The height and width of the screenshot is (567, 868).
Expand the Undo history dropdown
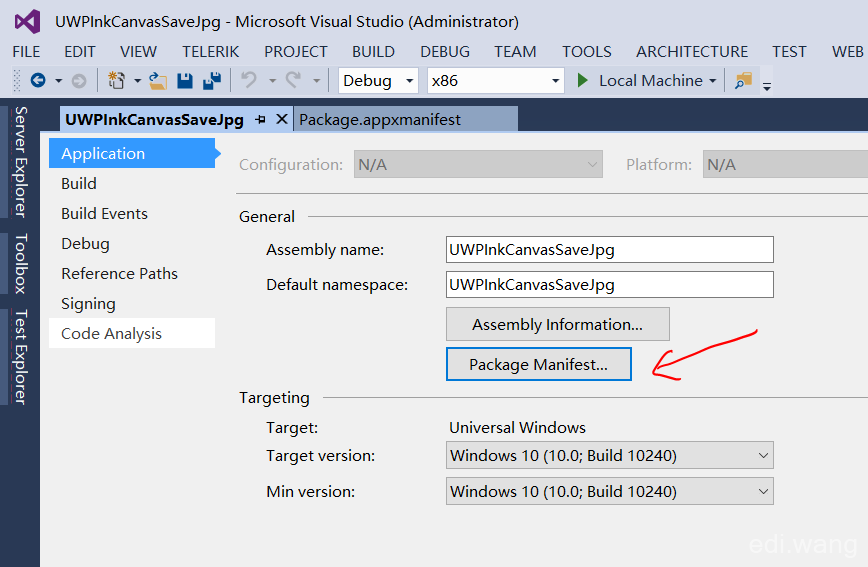click(x=272, y=81)
